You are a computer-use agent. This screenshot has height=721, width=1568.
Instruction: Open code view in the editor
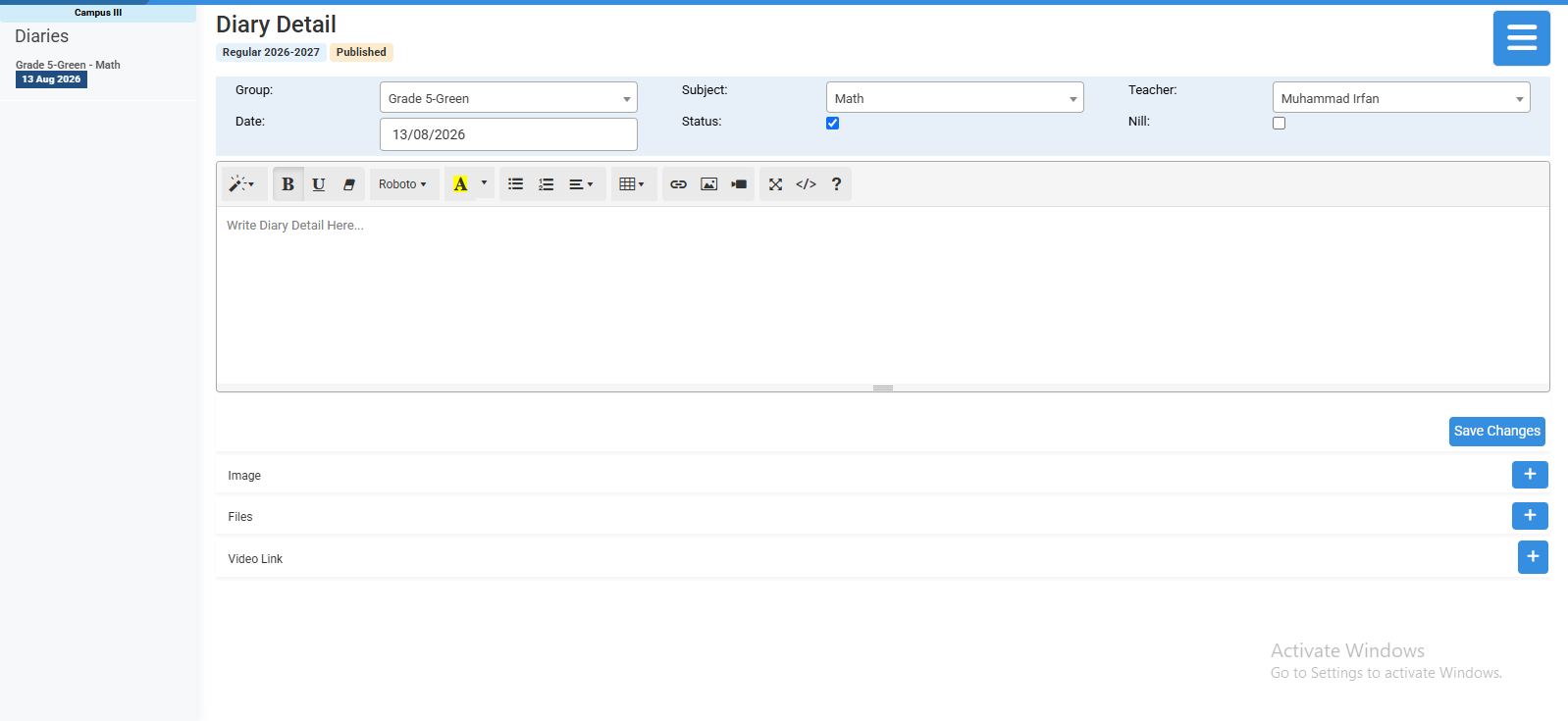pyautogui.click(x=807, y=184)
